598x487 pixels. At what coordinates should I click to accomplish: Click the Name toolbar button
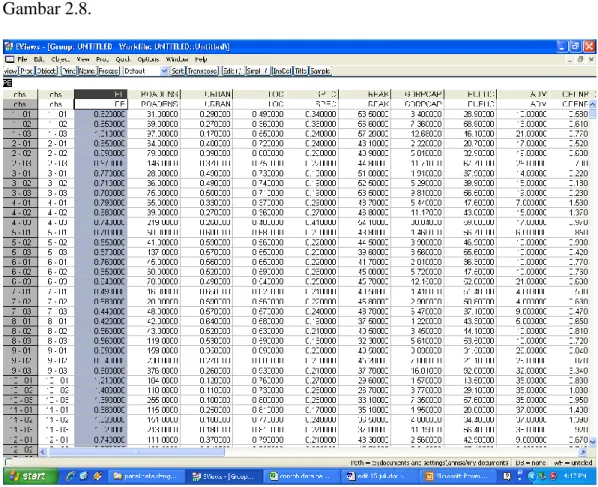(x=87, y=71)
